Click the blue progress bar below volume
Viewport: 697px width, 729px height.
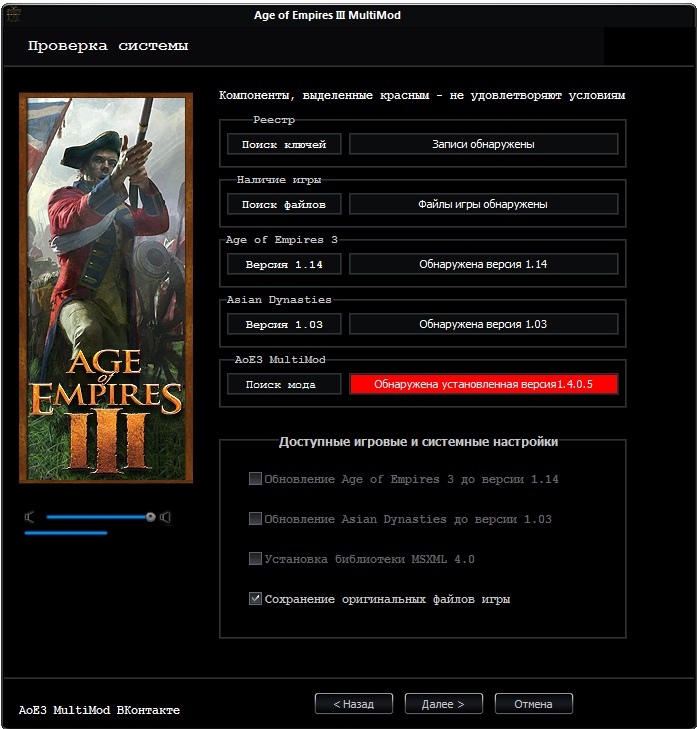[66, 533]
